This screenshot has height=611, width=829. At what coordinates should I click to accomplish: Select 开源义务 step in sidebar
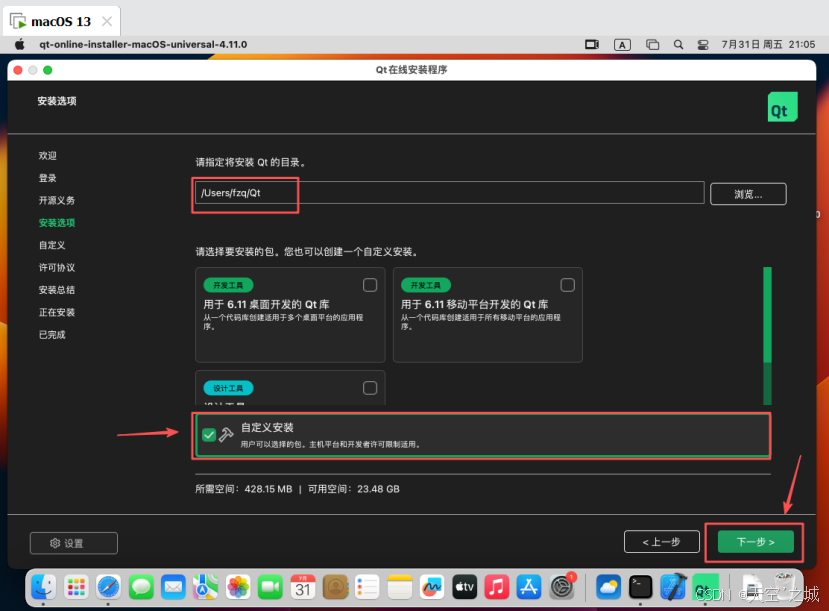tap(57, 200)
